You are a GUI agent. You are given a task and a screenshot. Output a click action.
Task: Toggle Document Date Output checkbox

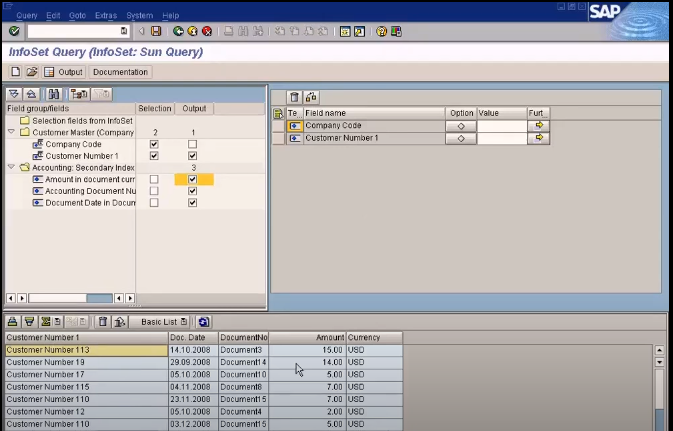192,203
